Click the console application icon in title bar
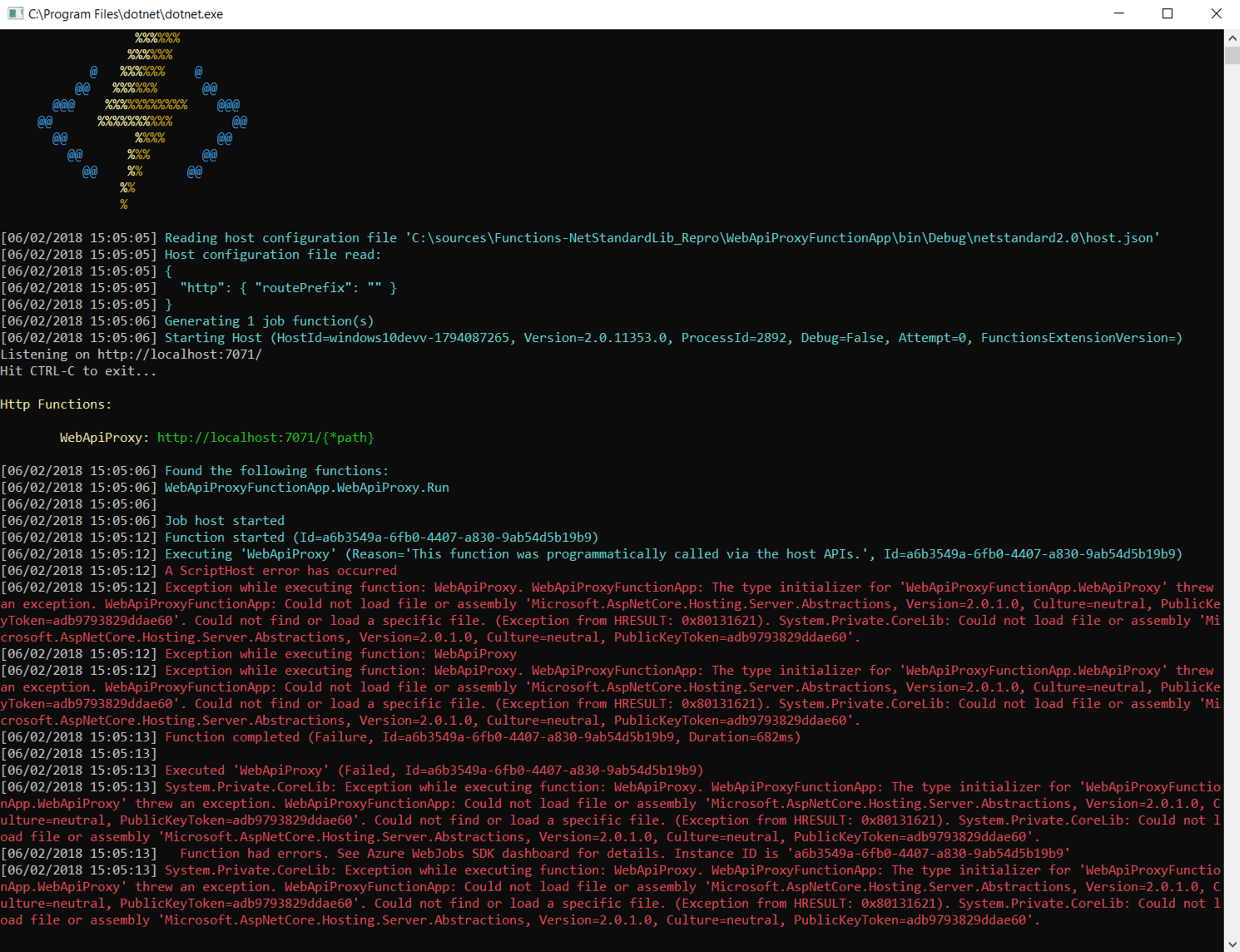The width and height of the screenshot is (1240, 952). (x=13, y=13)
